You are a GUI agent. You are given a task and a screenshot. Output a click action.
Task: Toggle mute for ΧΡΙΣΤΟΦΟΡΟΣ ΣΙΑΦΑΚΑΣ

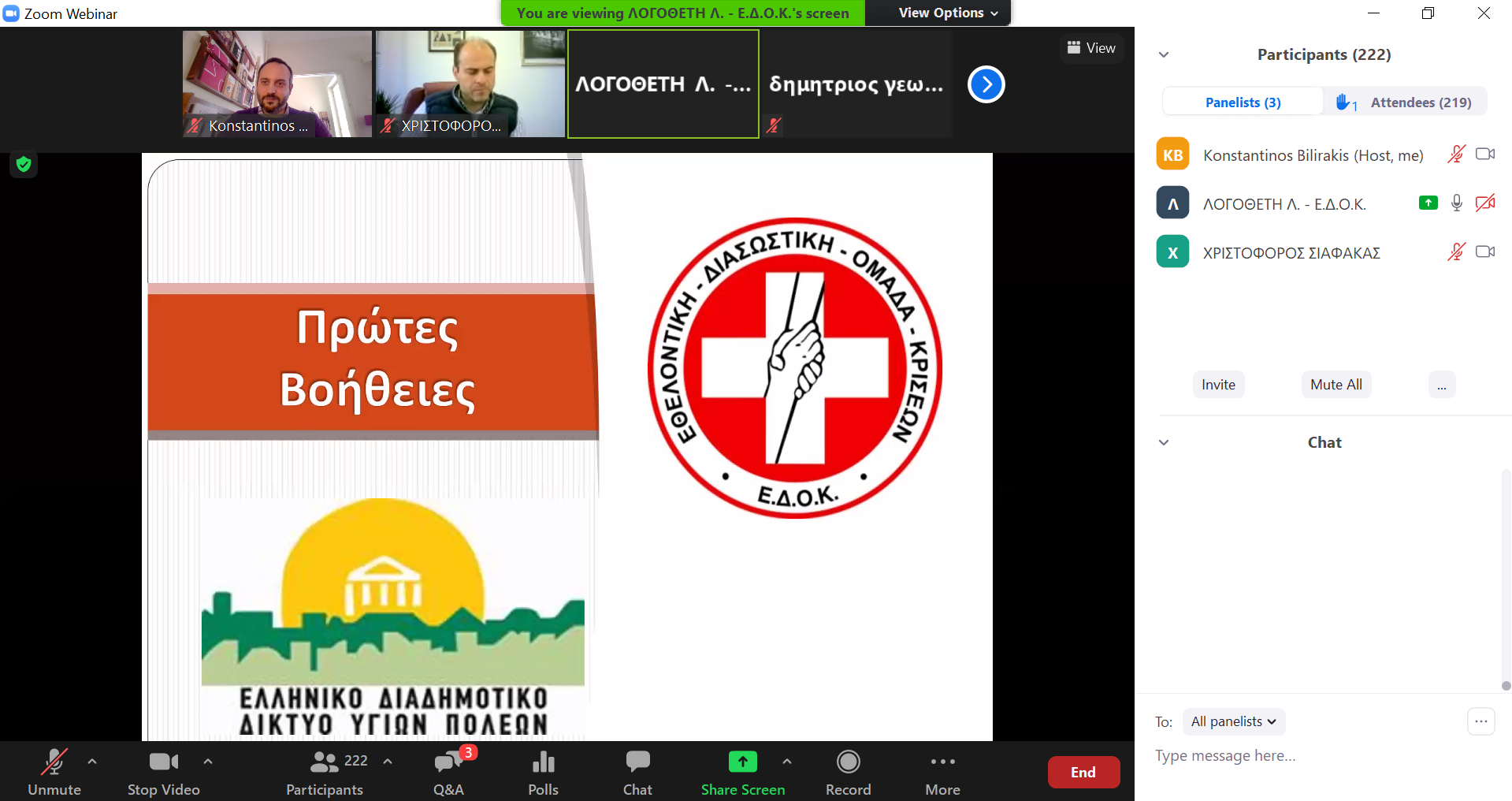click(x=1456, y=252)
